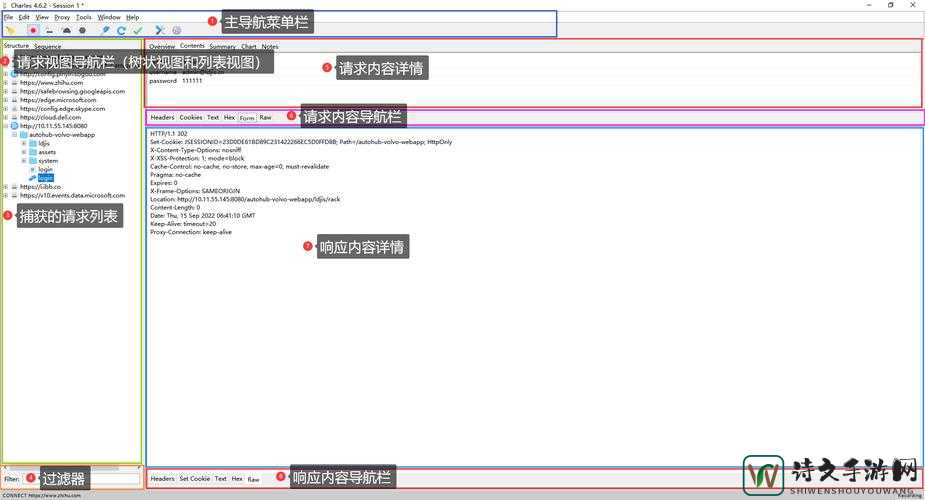Show request Hex tab
This screenshot has width=925, height=500.
click(x=229, y=117)
